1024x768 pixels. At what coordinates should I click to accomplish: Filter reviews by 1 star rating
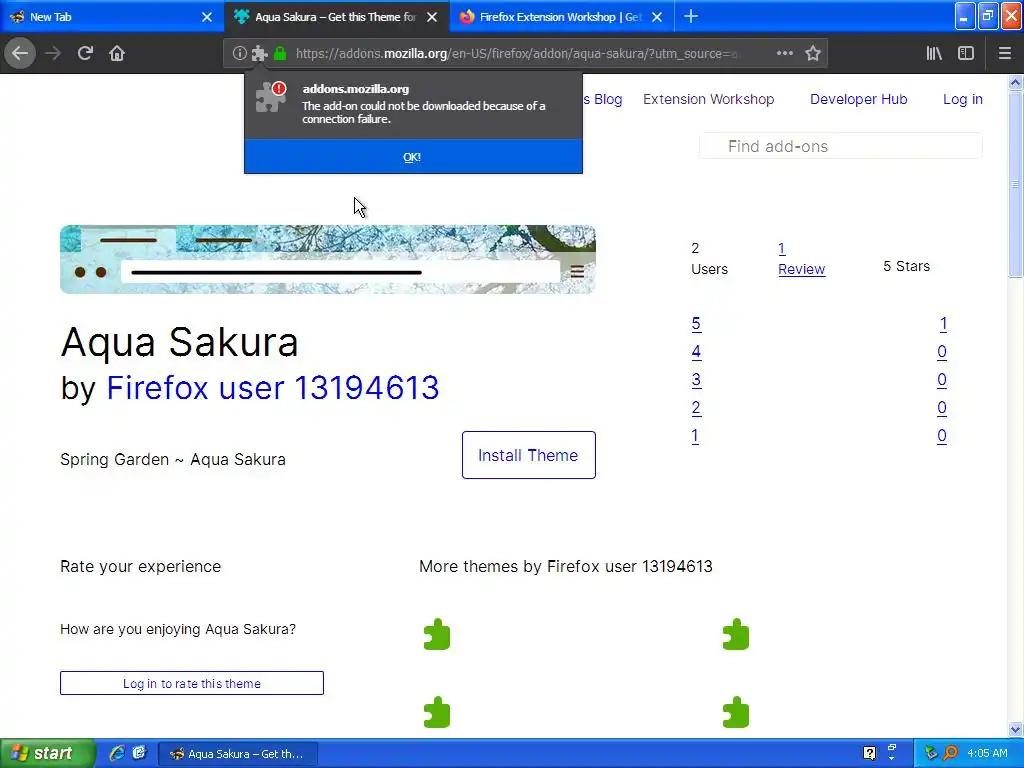coord(695,436)
